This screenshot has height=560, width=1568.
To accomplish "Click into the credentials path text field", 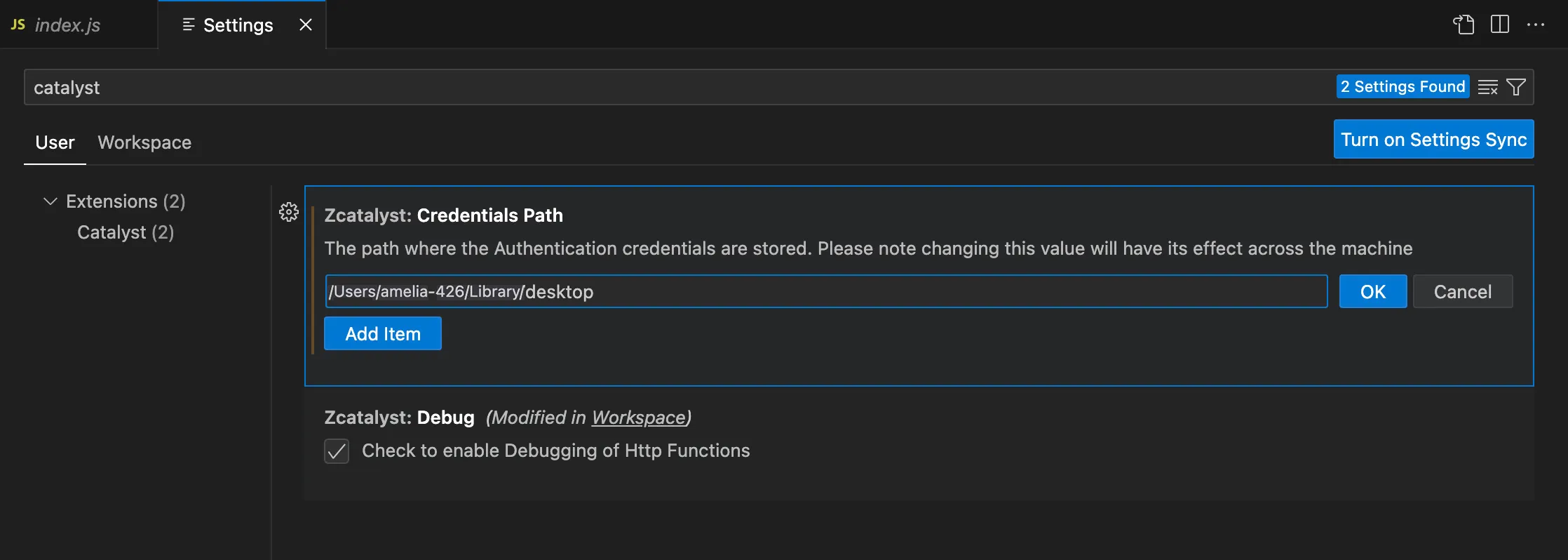I will (x=826, y=291).
